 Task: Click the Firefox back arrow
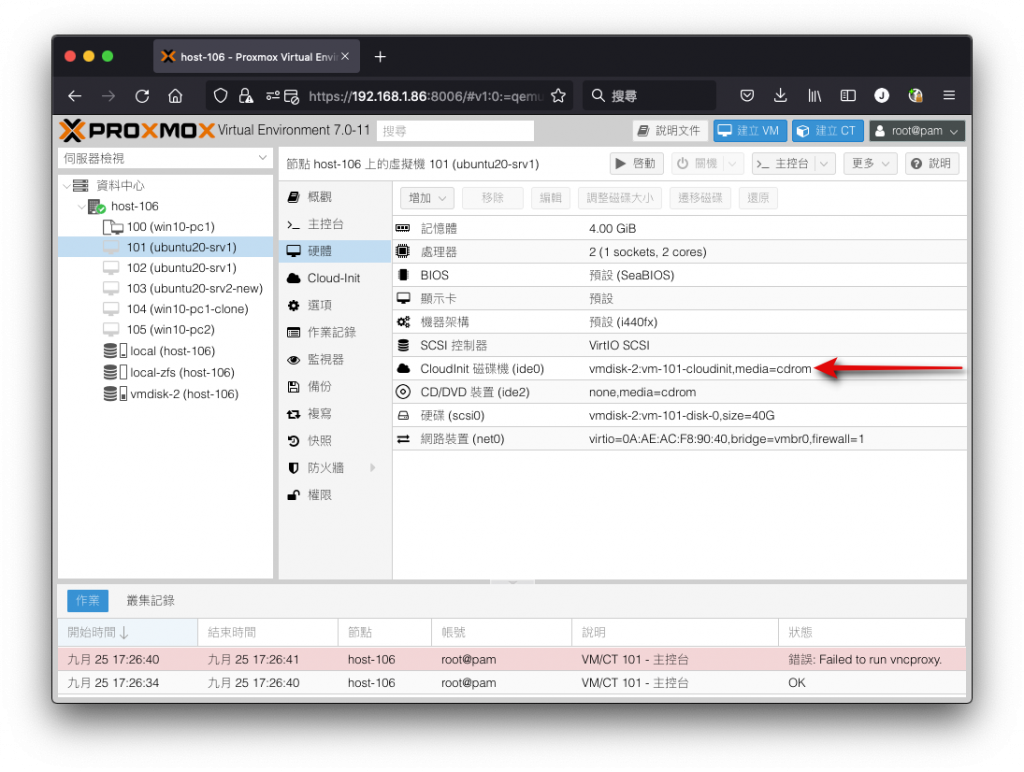coord(74,96)
